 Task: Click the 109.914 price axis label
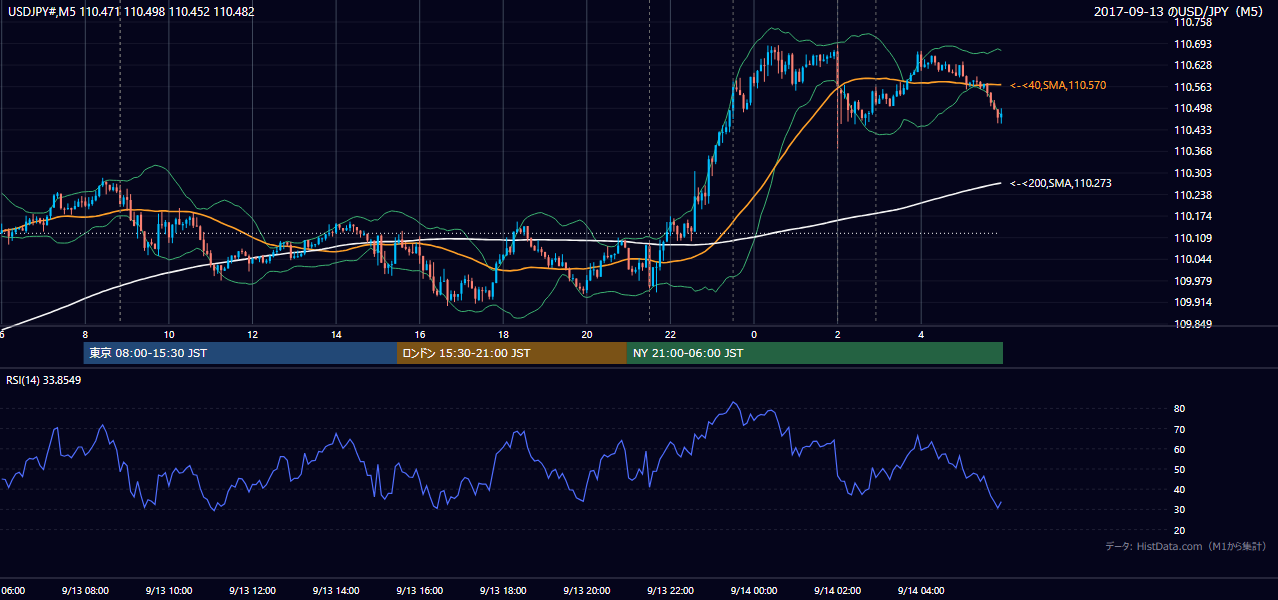pos(1192,302)
